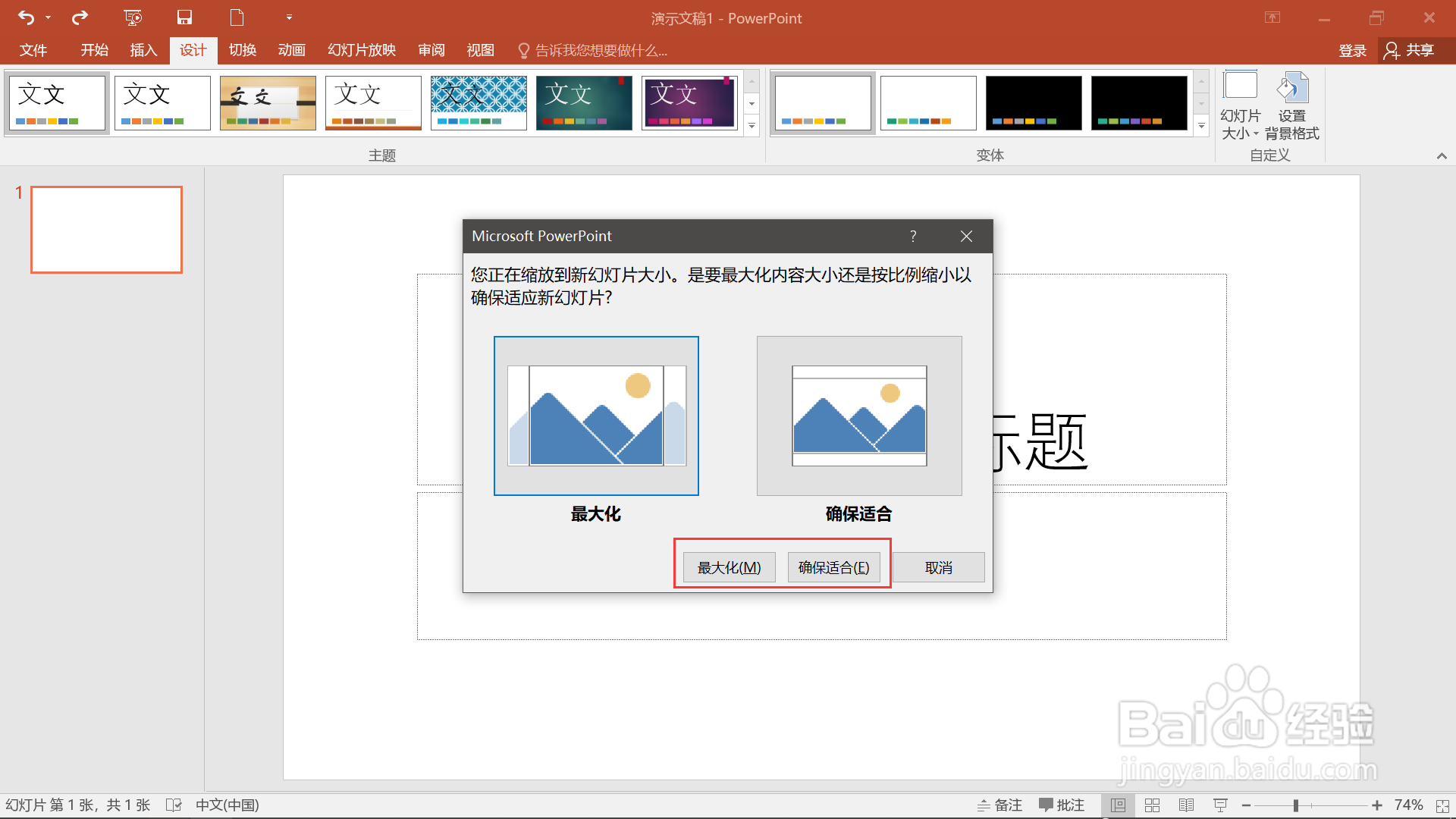The height and width of the screenshot is (819, 1456).
Task: Click the zoom in plus button
Action: pyautogui.click(x=1377, y=805)
